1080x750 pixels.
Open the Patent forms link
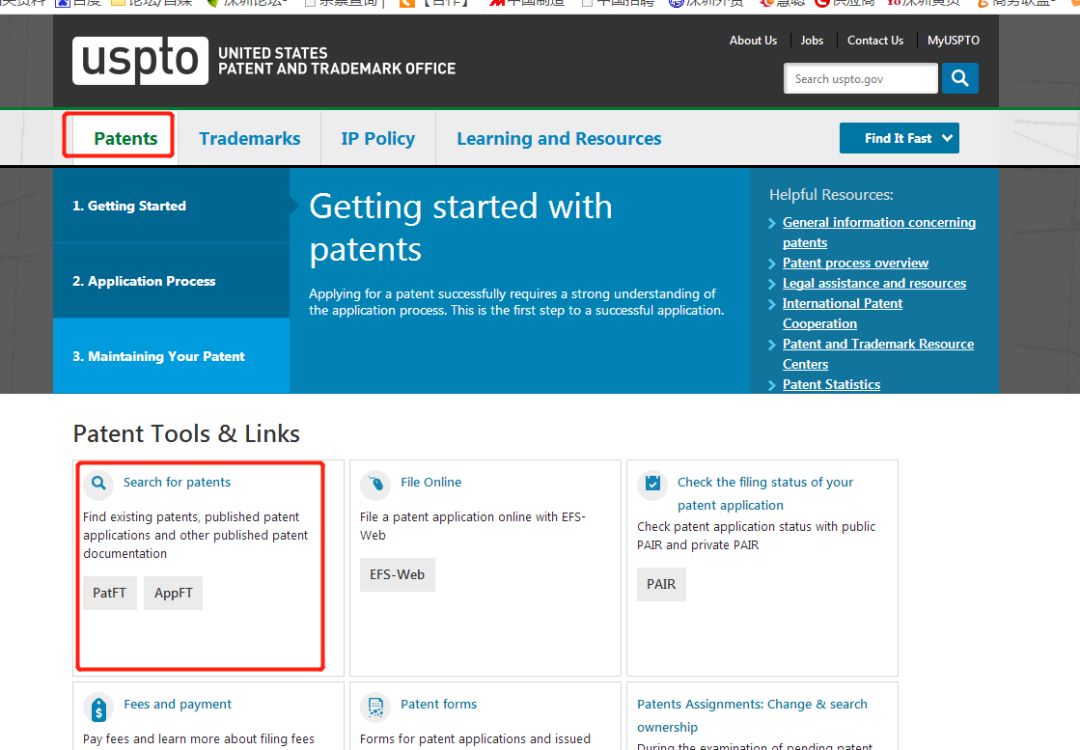coord(439,704)
